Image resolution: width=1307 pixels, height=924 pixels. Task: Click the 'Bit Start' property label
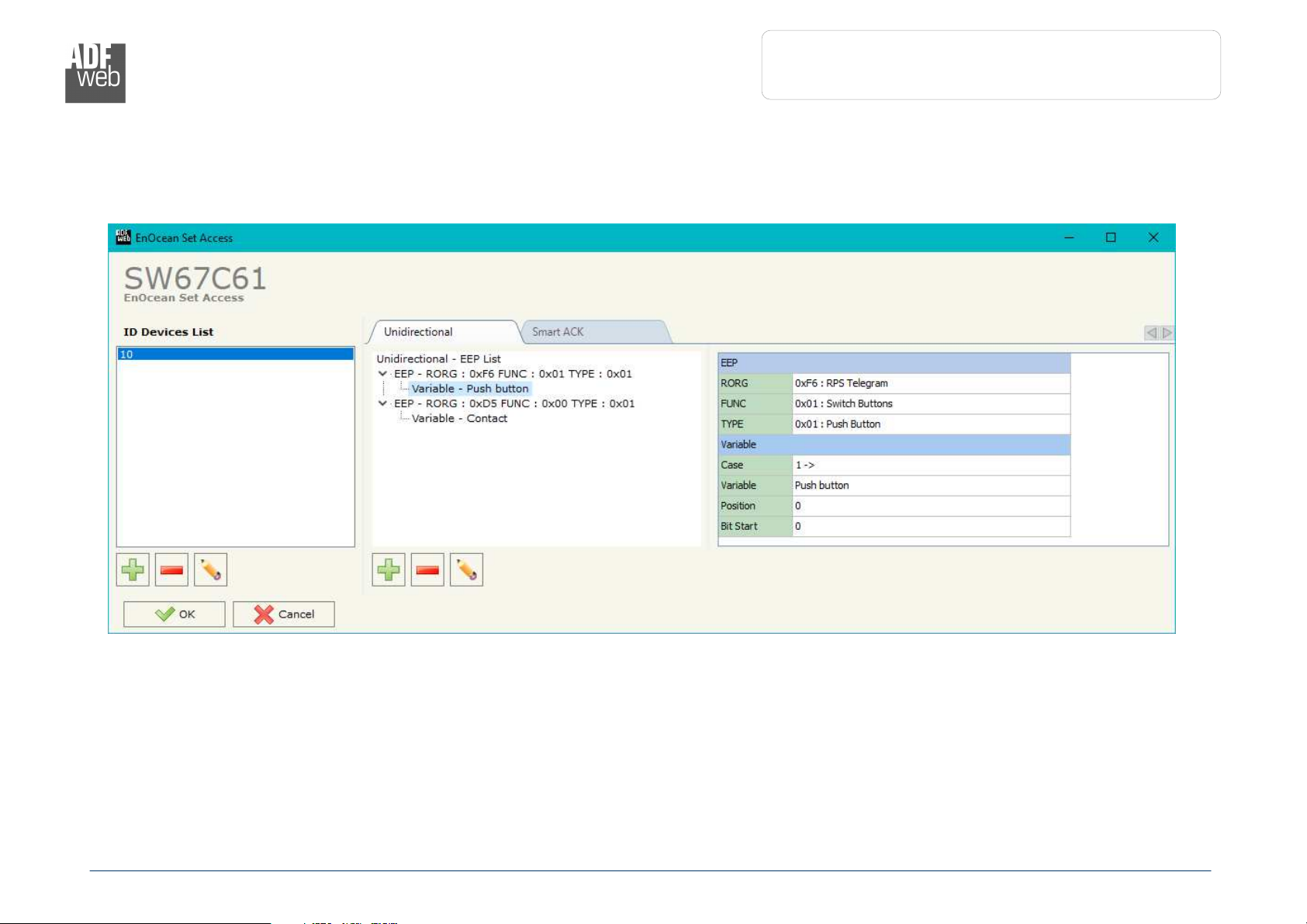(755, 526)
